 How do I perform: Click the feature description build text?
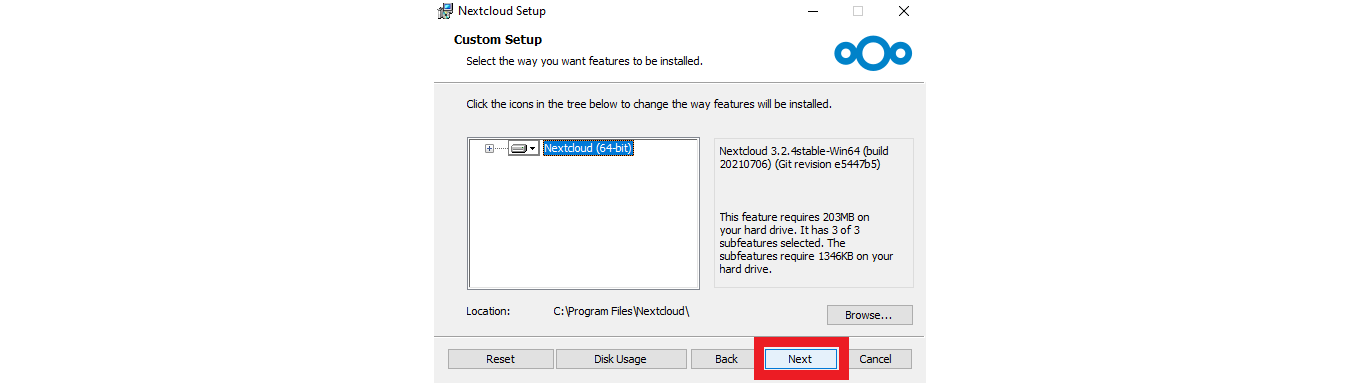(804, 157)
